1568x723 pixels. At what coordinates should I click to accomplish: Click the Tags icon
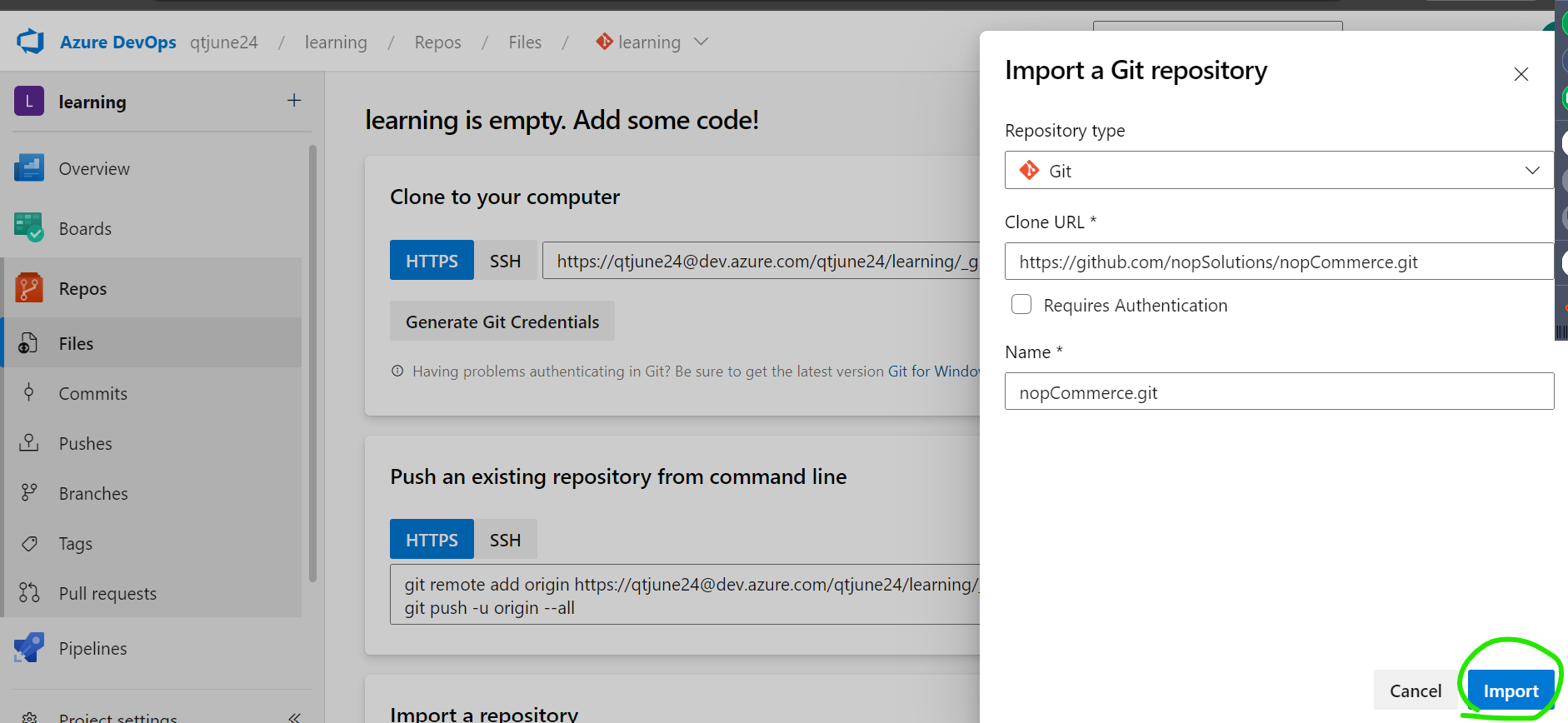tap(29, 543)
